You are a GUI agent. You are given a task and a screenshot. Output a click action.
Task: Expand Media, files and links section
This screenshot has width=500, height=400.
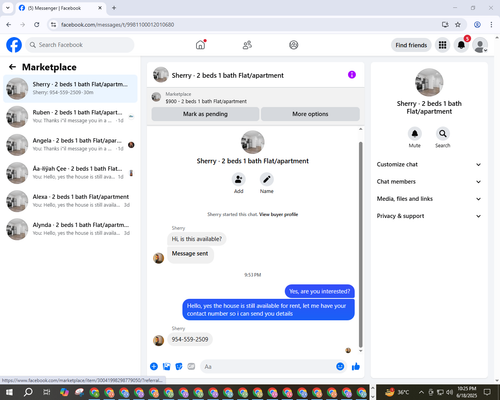[x=429, y=199]
